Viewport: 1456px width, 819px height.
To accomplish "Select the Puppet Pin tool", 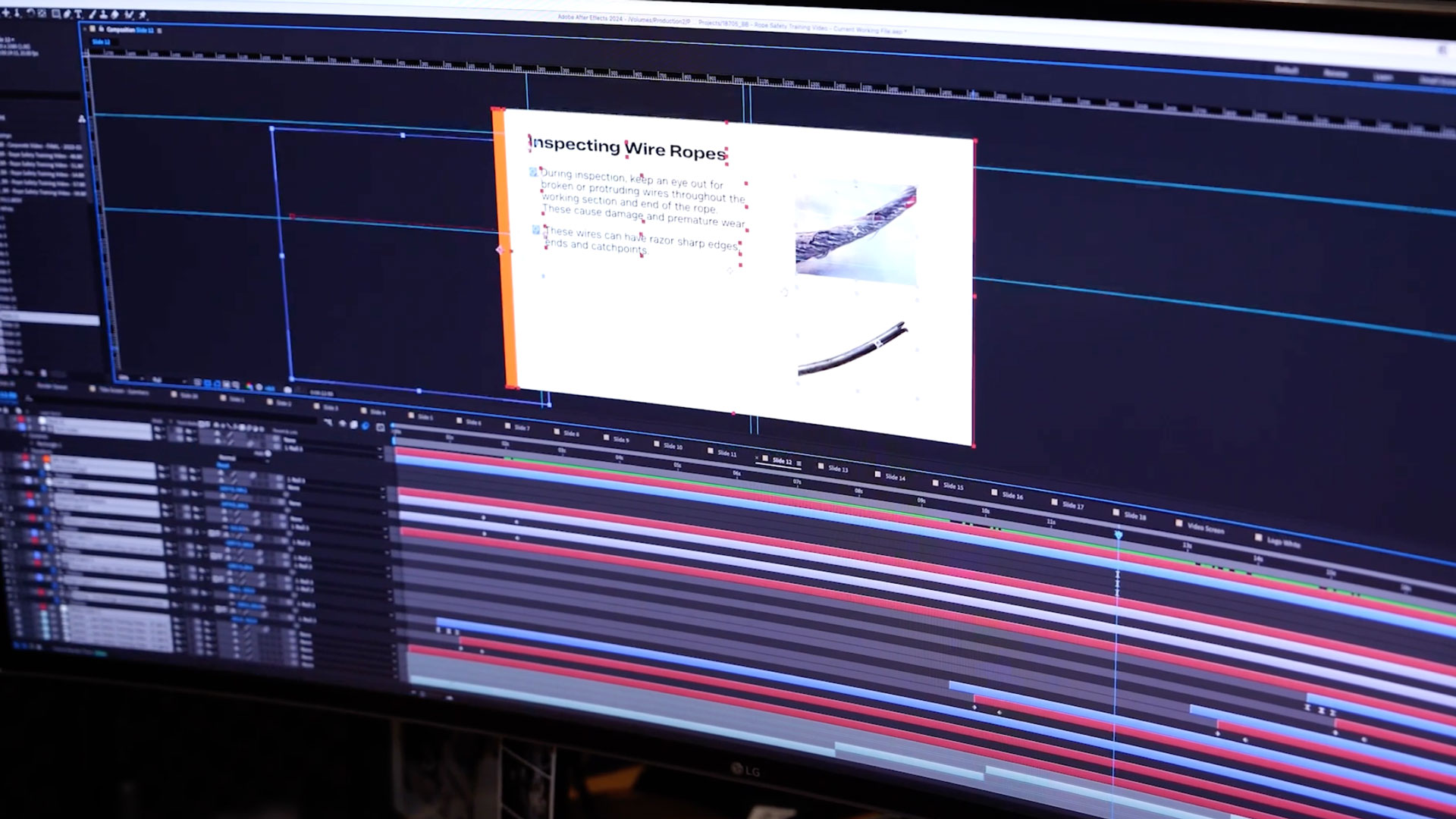I will tap(142, 14).
